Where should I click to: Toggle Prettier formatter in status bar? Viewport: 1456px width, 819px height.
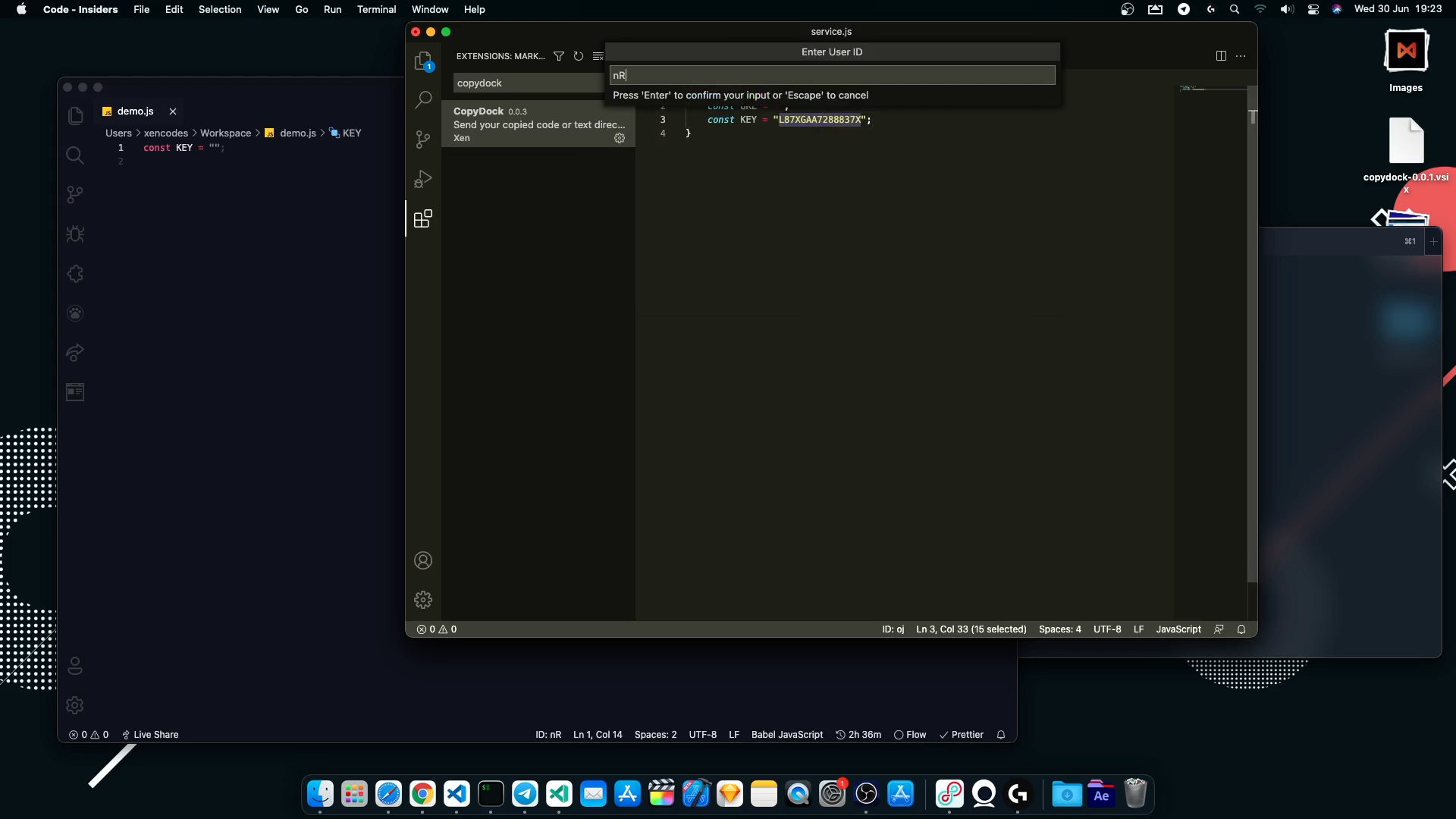[x=961, y=735]
